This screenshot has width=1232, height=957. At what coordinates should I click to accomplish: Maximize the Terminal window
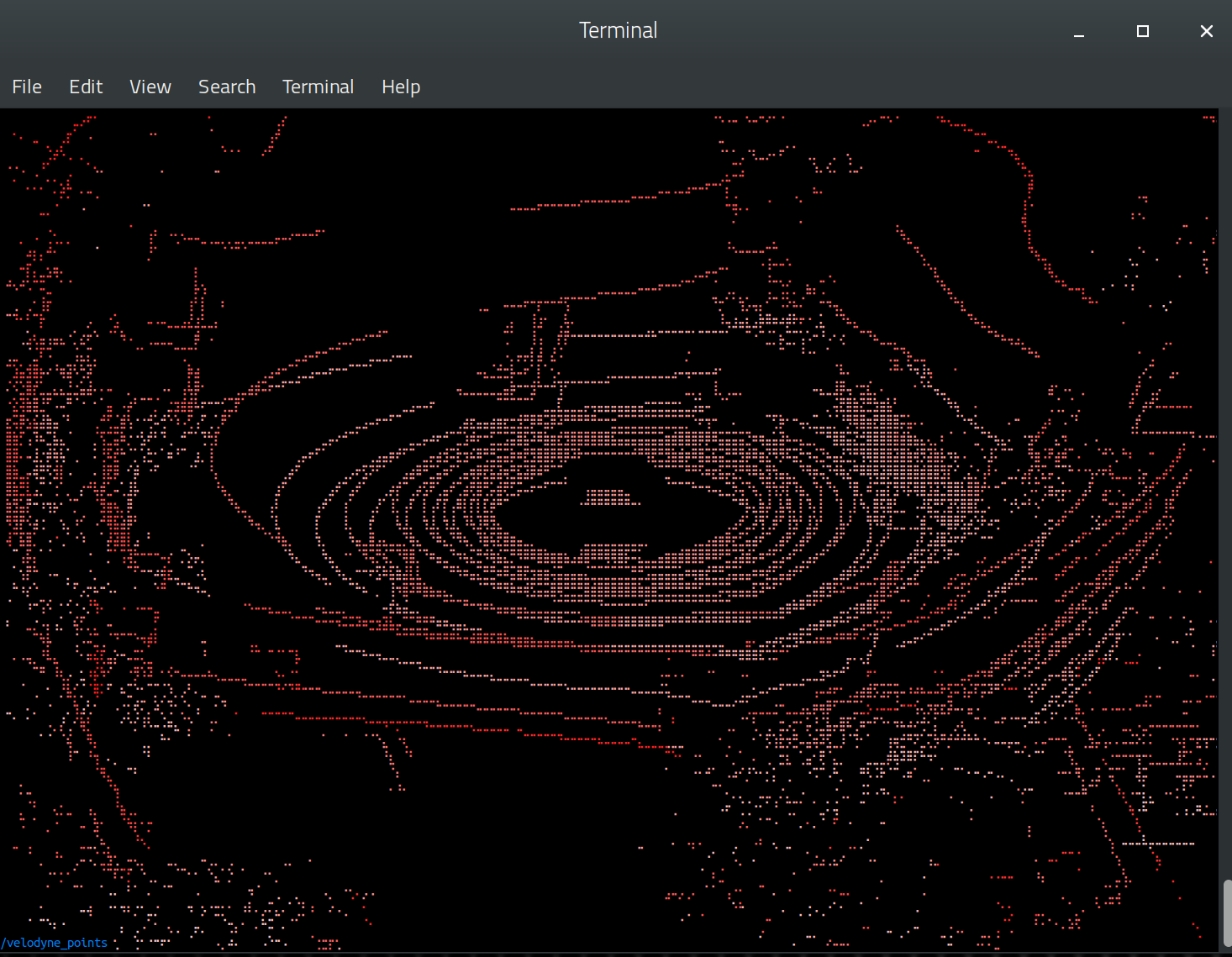click(x=1143, y=31)
